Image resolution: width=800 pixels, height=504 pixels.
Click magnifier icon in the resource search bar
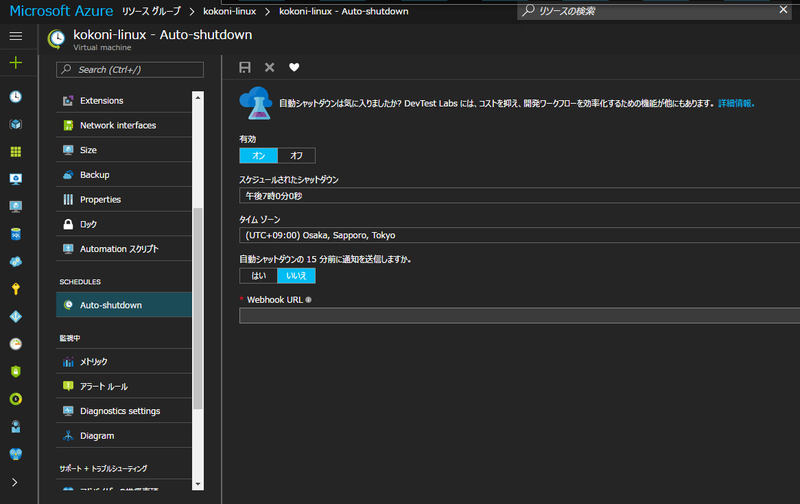(529, 10)
